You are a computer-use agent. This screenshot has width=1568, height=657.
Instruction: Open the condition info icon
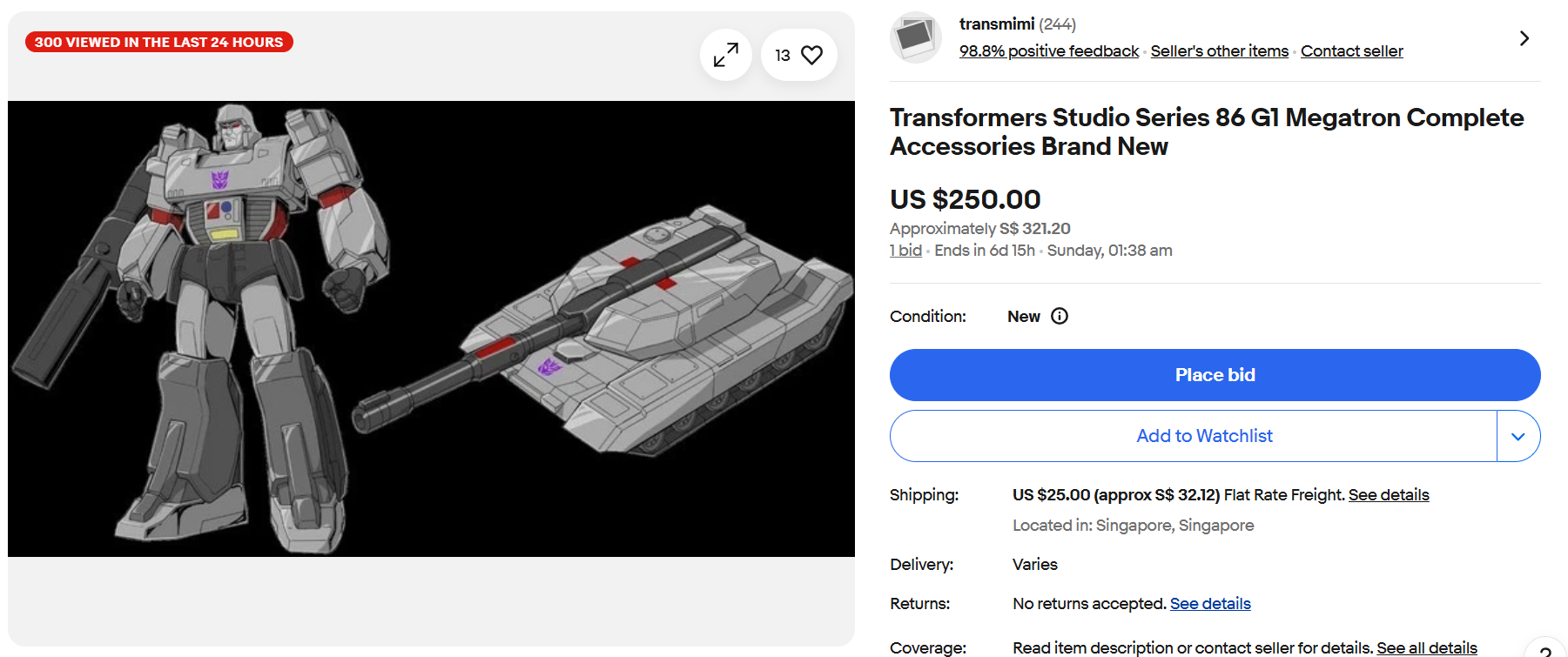pyautogui.click(x=1059, y=316)
